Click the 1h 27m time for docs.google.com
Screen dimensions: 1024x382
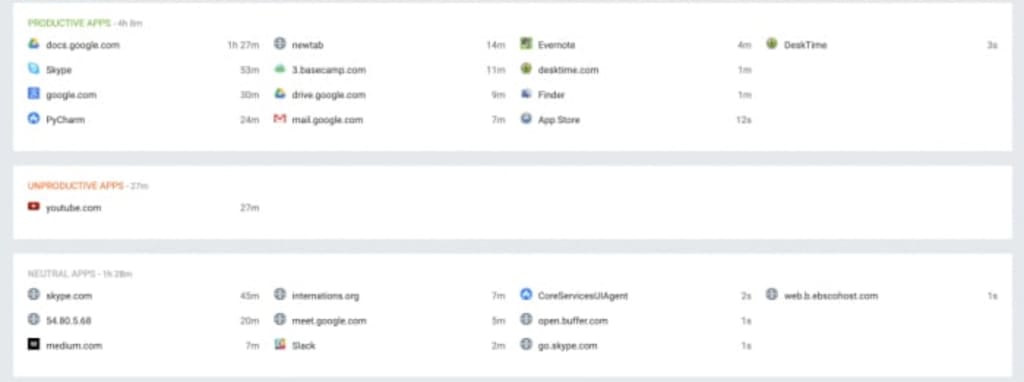pyautogui.click(x=243, y=45)
